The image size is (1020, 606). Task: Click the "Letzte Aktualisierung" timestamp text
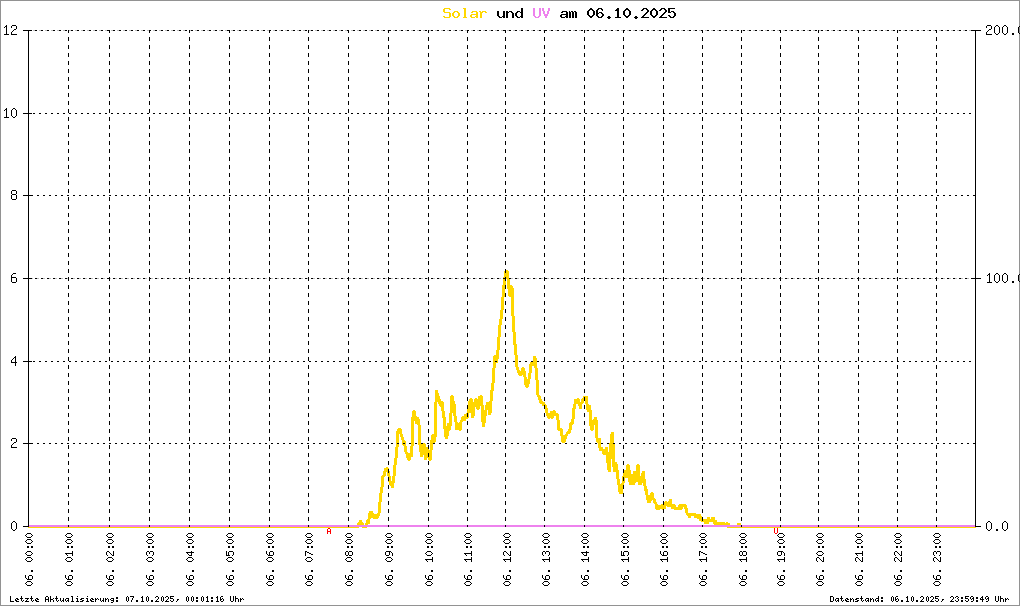(127, 599)
